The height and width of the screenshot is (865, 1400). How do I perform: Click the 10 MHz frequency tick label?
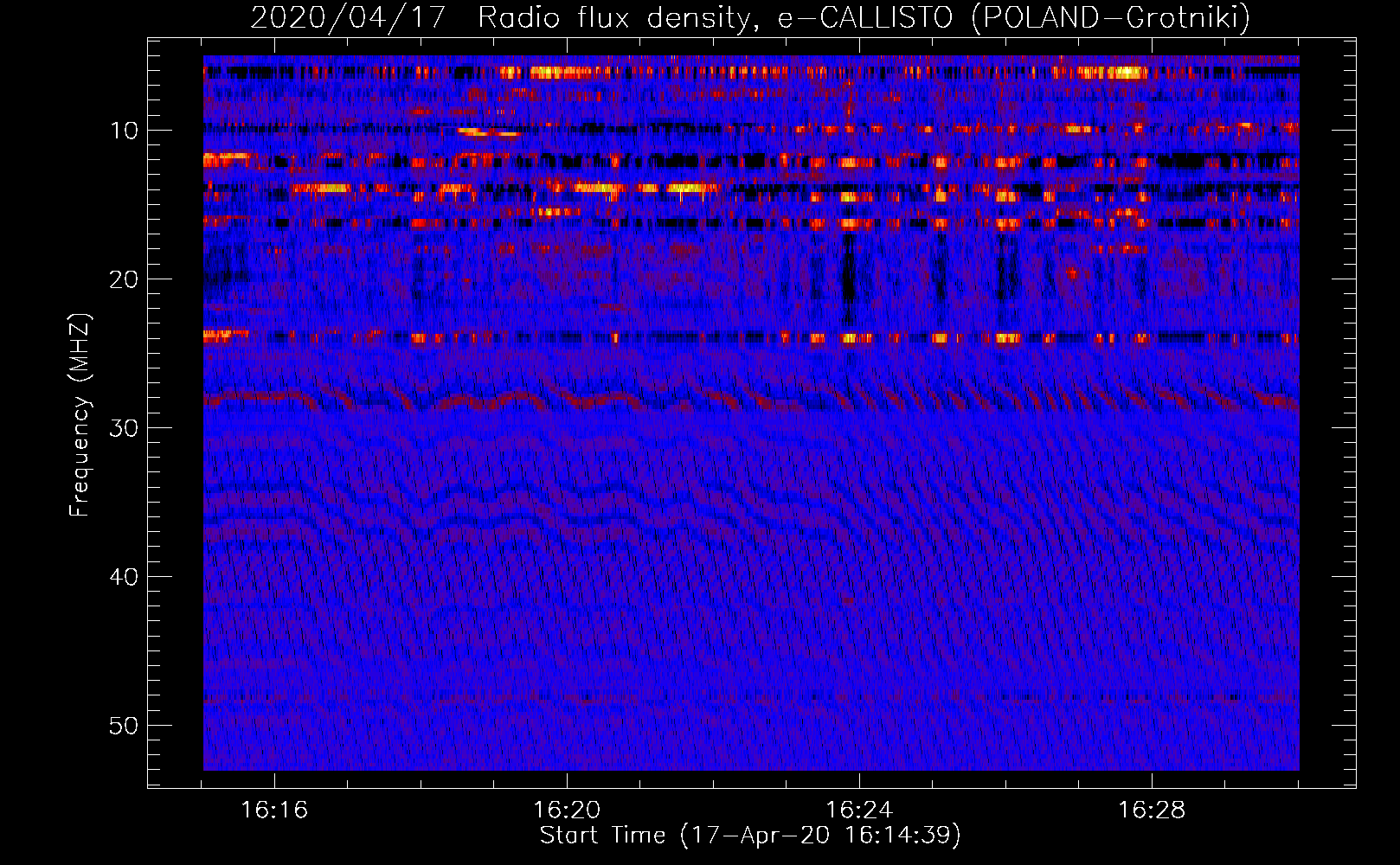125,131
